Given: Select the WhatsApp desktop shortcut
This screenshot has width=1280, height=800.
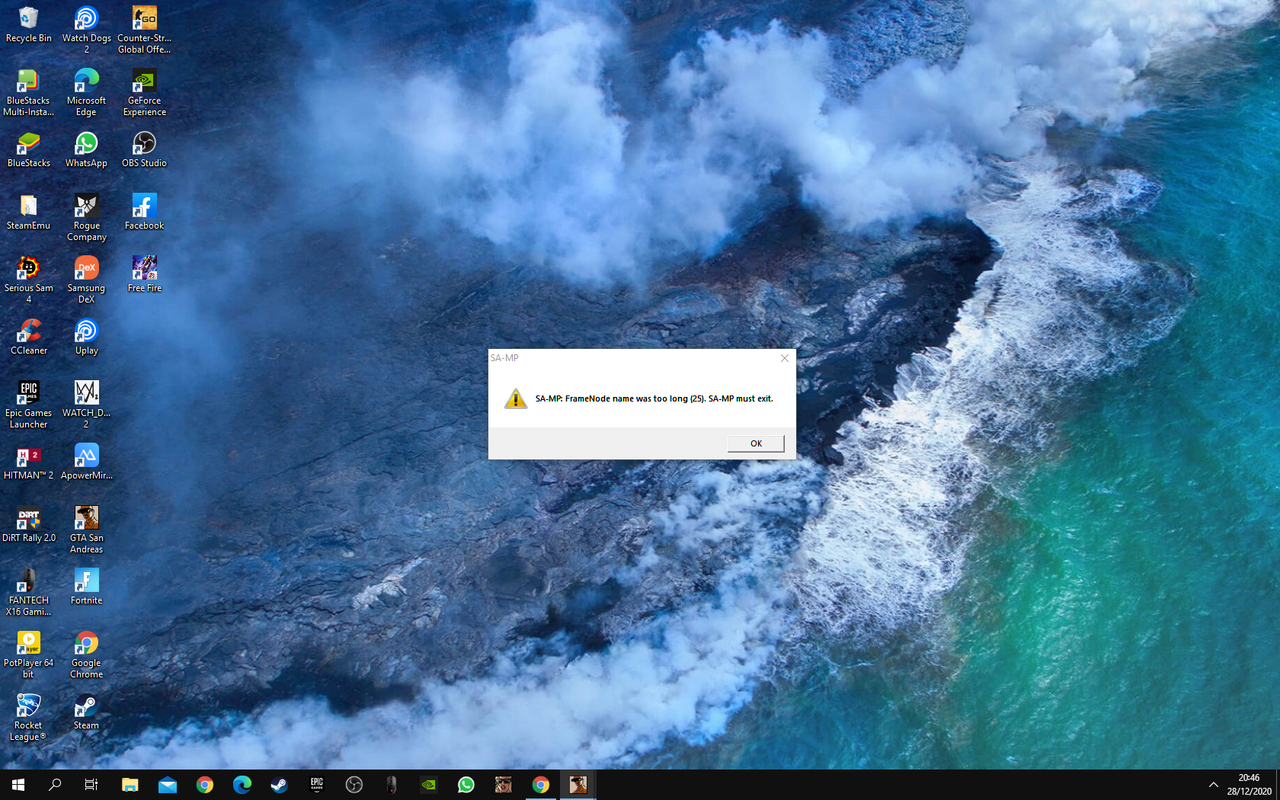Looking at the screenshot, I should 86,150.
